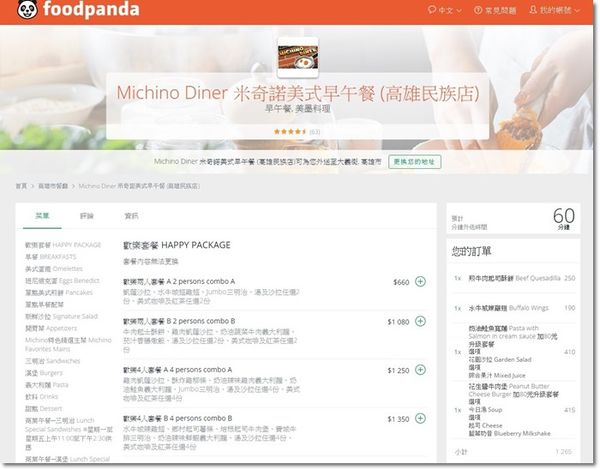The width and height of the screenshot is (600, 470).
Task: Add the $1 350 4 persons combo B
Action: tap(419, 418)
